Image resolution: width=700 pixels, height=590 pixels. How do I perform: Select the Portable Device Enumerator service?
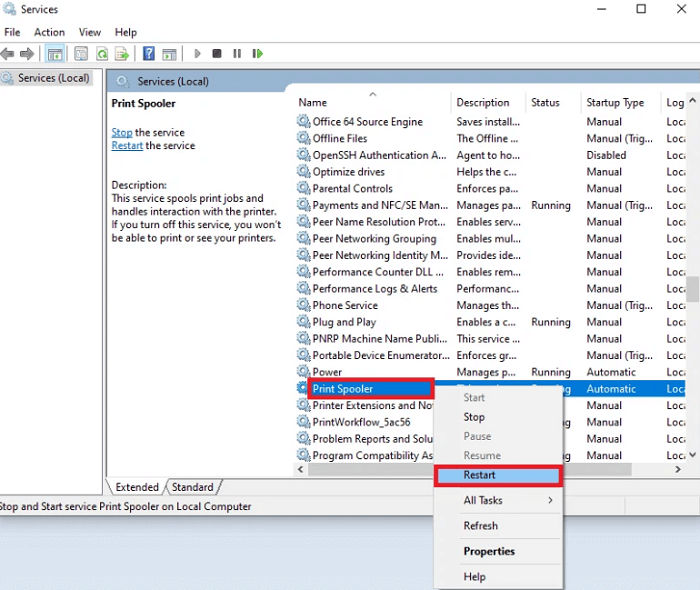pos(490,355)
